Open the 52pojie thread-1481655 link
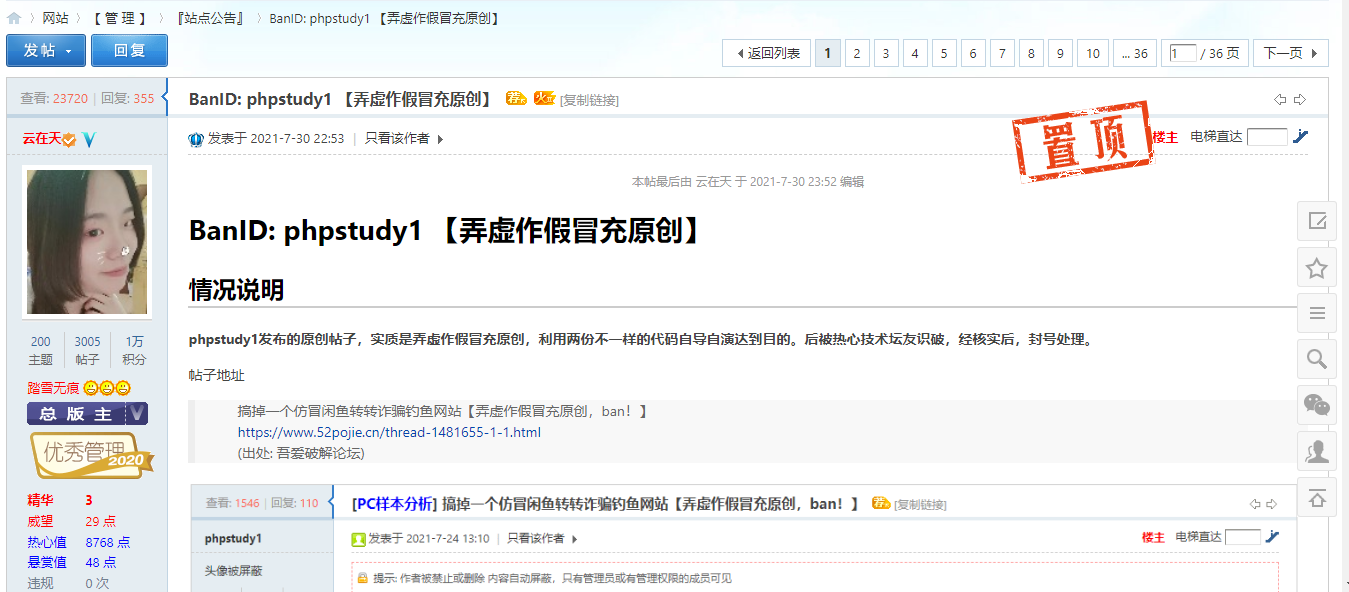This screenshot has width=1349, height=592. (x=389, y=432)
